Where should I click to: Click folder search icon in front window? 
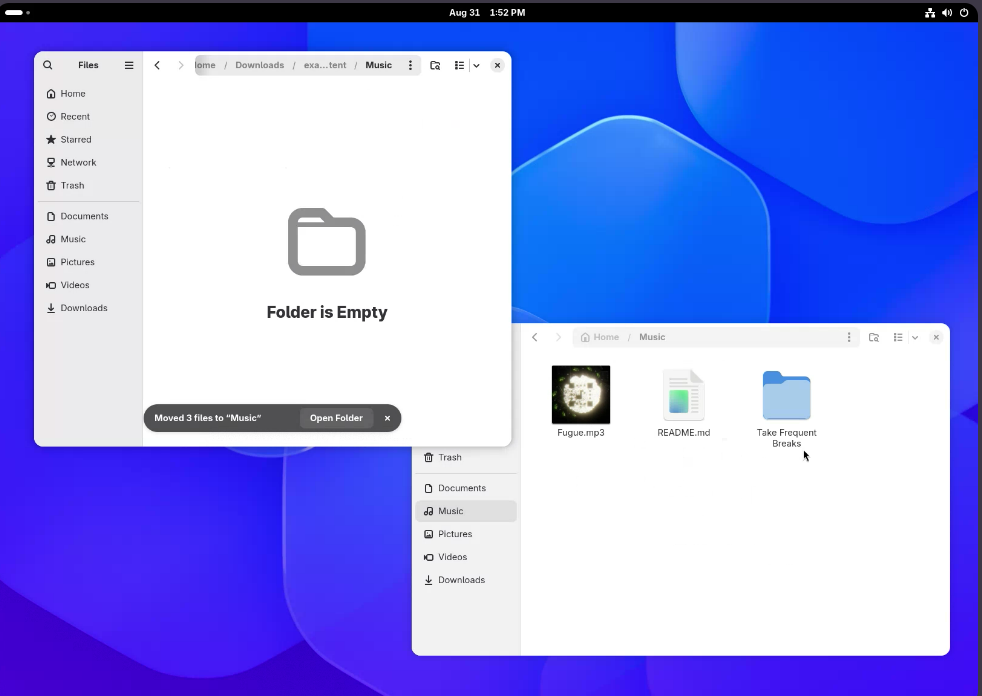tap(435, 65)
